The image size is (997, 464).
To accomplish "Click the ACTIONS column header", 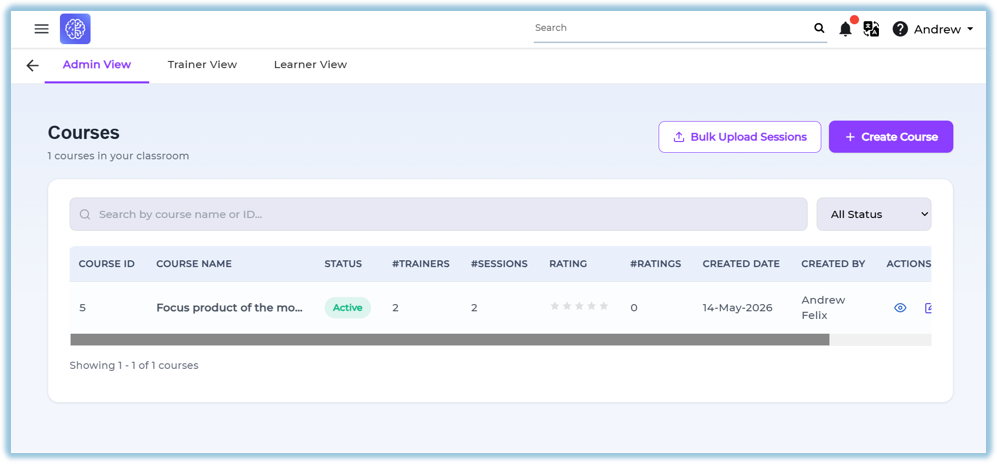I will pyautogui.click(x=909, y=264).
